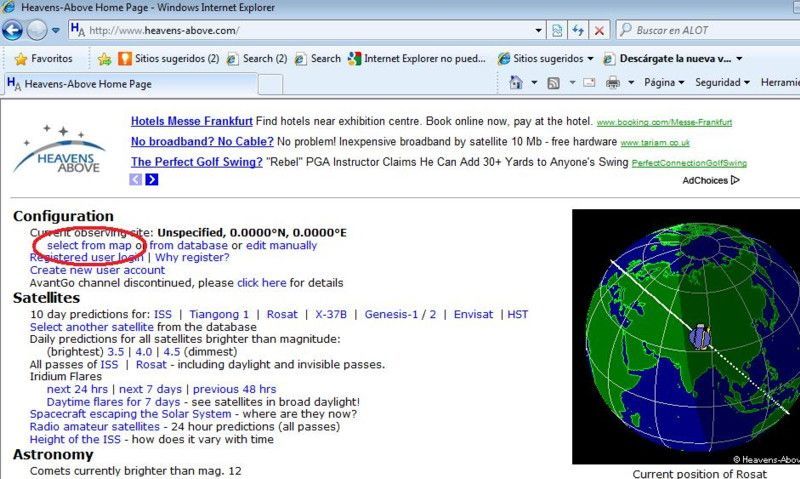
Task: Click the select from map link
Action: [89, 245]
